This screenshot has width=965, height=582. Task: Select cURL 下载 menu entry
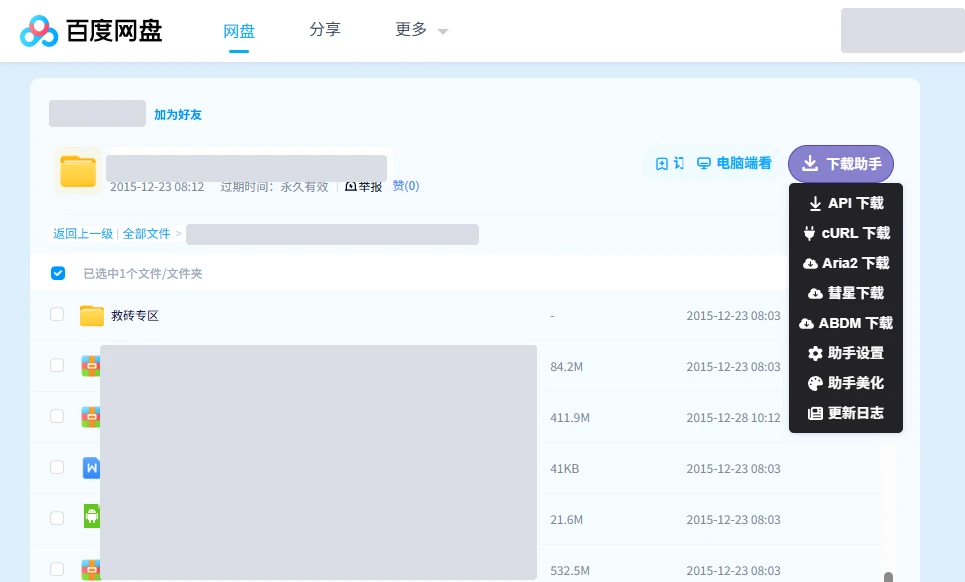(846, 233)
